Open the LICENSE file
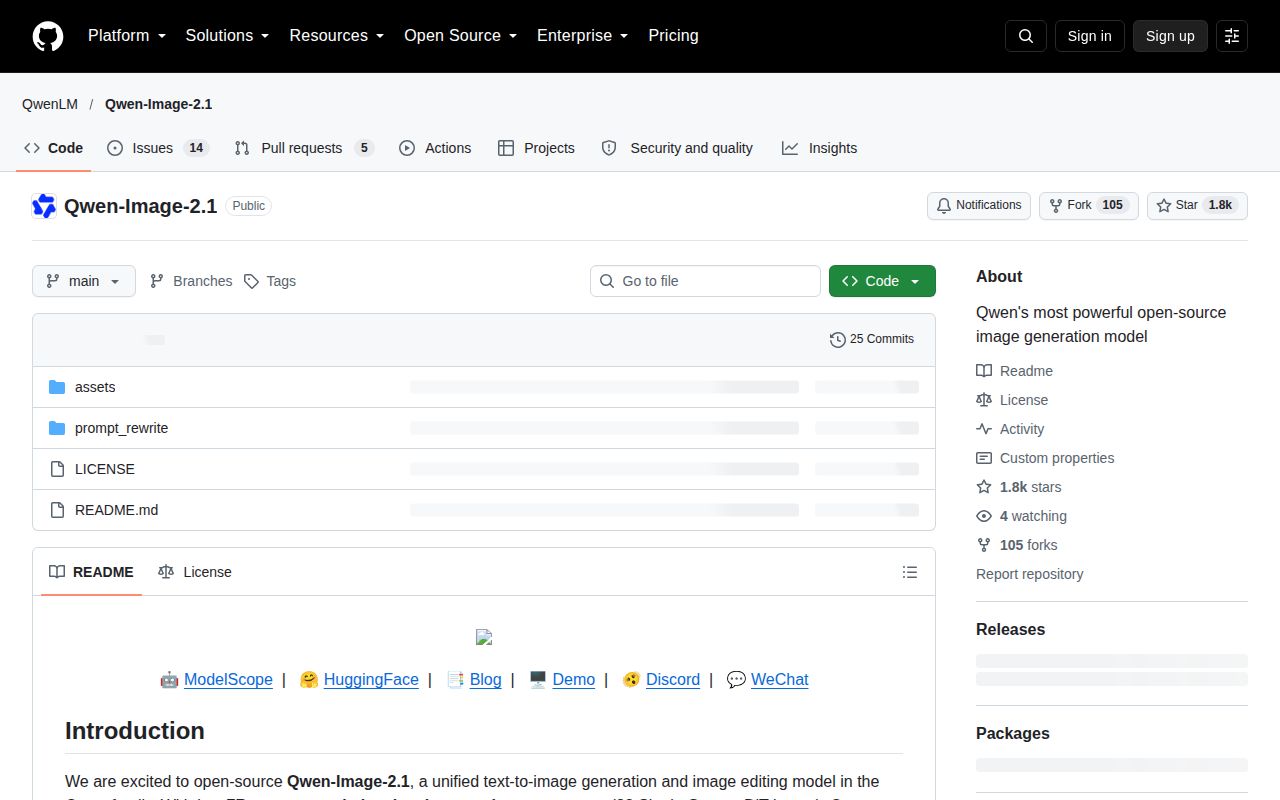The image size is (1280, 800). (105, 469)
